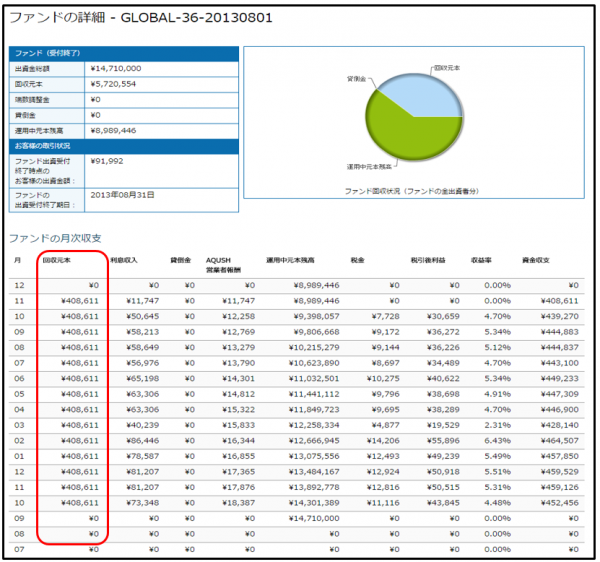This screenshot has height=562, width=600.
Task: Select the 利息収入 column header
Action: click(124, 260)
